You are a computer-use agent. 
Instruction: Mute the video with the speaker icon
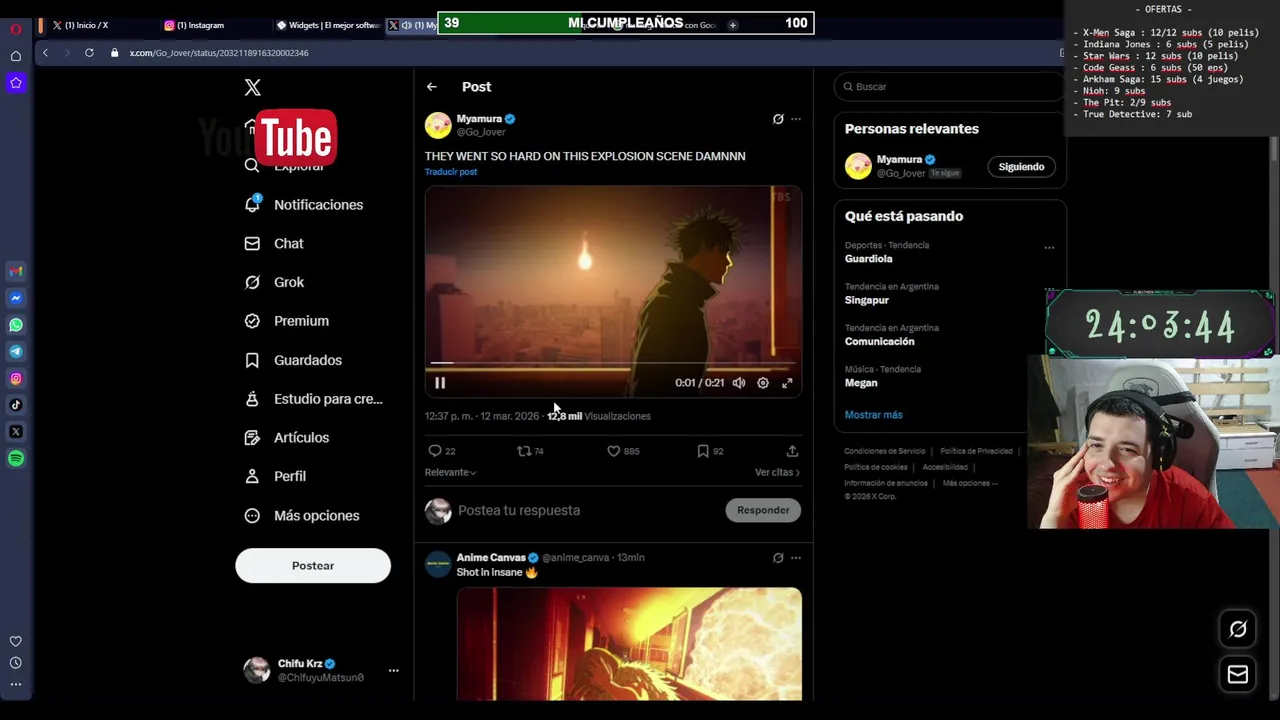click(739, 383)
